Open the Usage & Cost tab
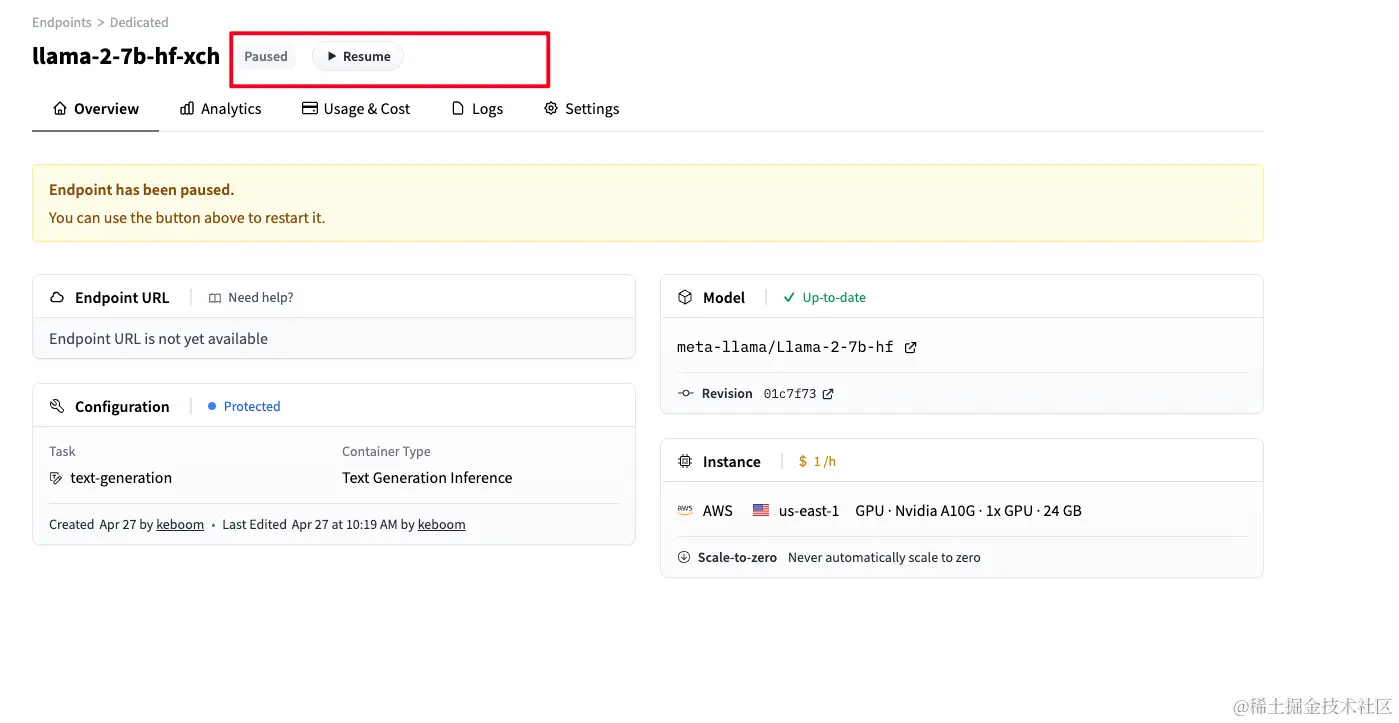The height and width of the screenshot is (723, 1399). coord(356,109)
